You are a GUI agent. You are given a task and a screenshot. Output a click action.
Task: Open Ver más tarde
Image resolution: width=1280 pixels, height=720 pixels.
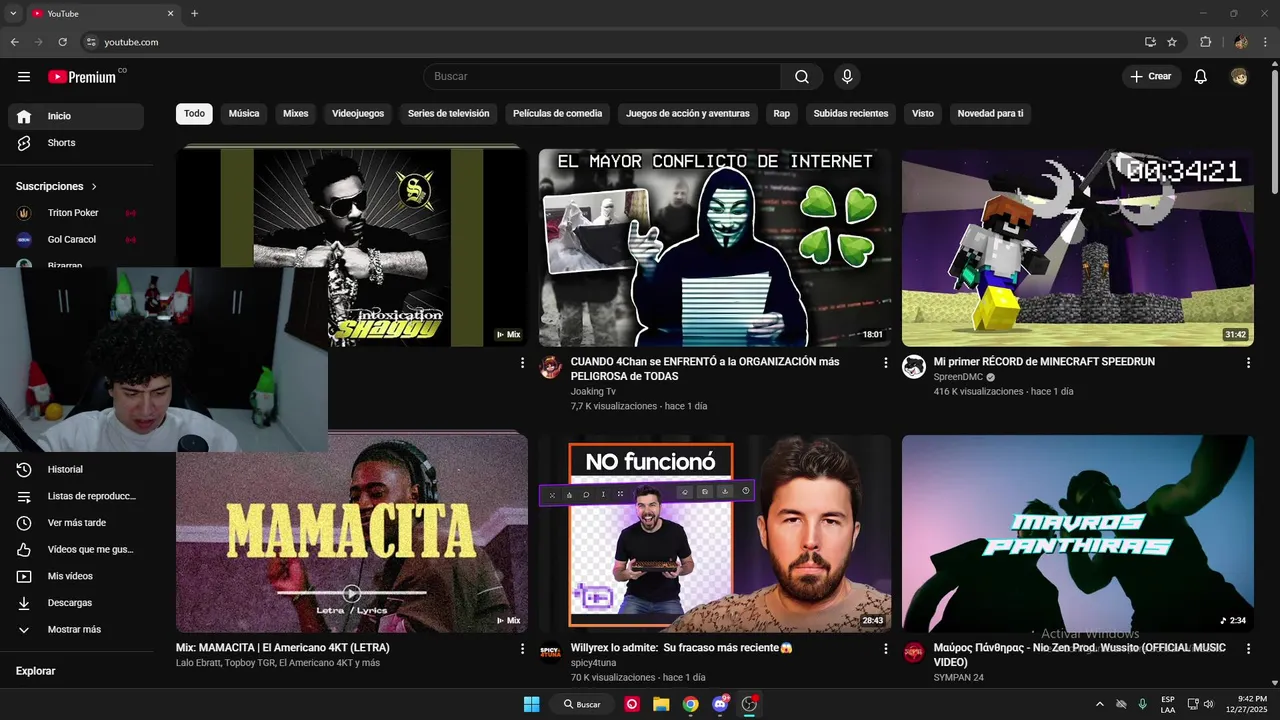(x=76, y=523)
